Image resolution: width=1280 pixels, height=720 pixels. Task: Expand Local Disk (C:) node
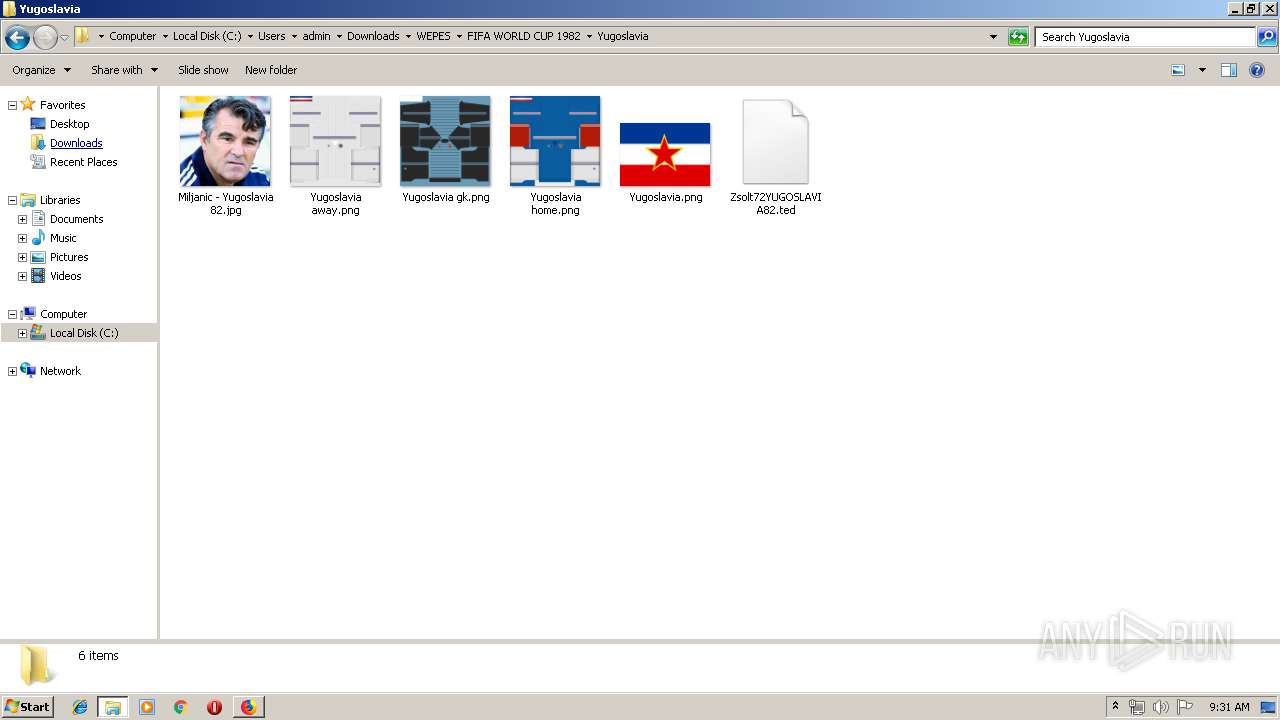pyautogui.click(x=22, y=333)
